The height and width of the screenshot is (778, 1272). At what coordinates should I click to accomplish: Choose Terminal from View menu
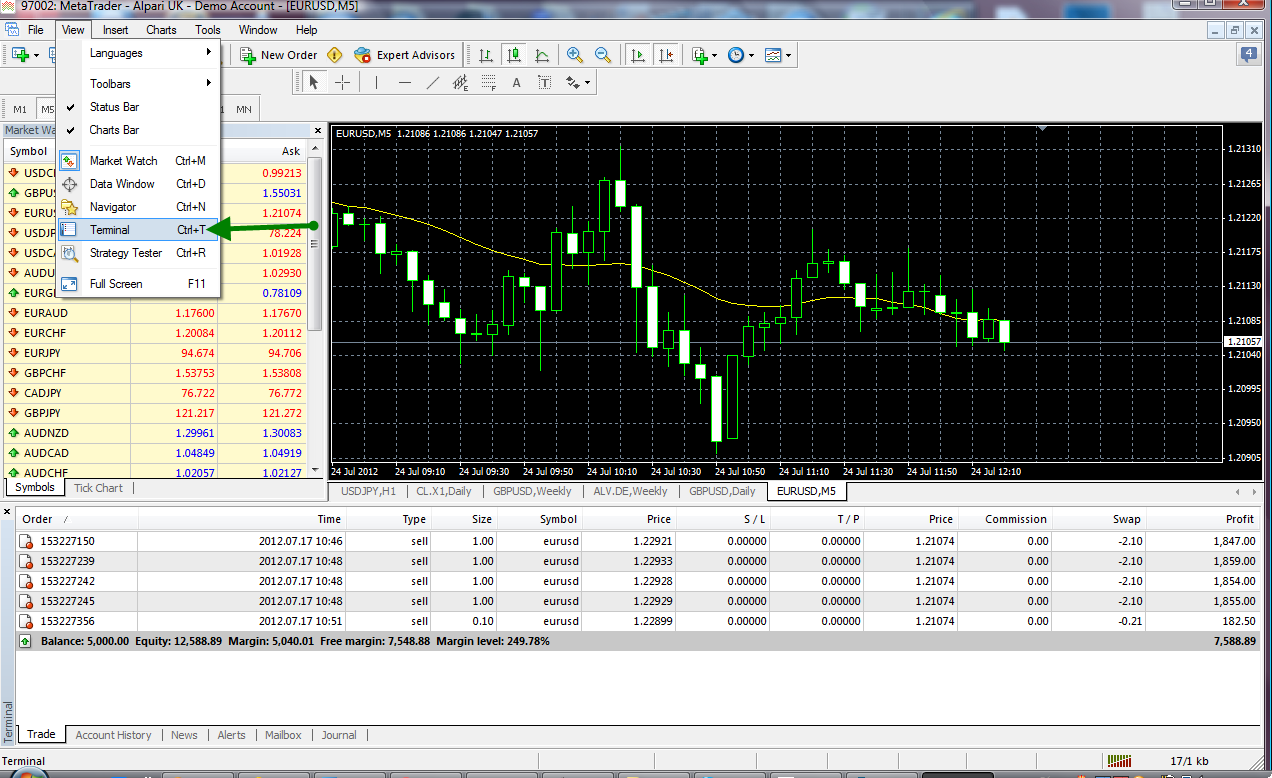pyautogui.click(x=137, y=230)
